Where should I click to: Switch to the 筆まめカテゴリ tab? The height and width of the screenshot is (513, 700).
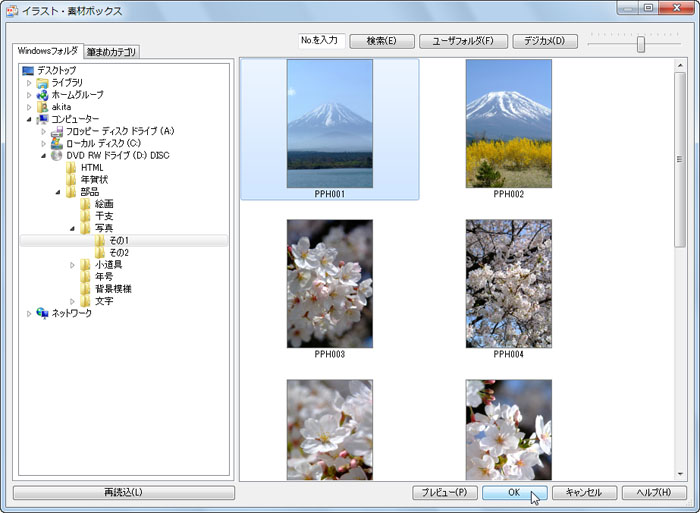pos(112,51)
